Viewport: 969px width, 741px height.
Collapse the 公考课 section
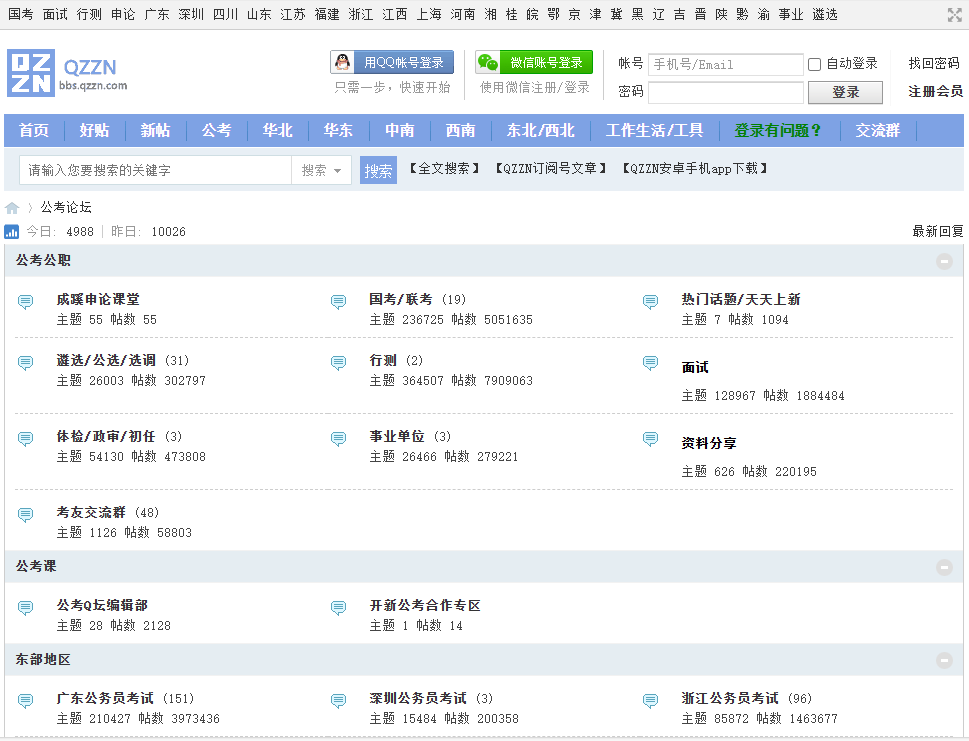pyautogui.click(x=944, y=567)
